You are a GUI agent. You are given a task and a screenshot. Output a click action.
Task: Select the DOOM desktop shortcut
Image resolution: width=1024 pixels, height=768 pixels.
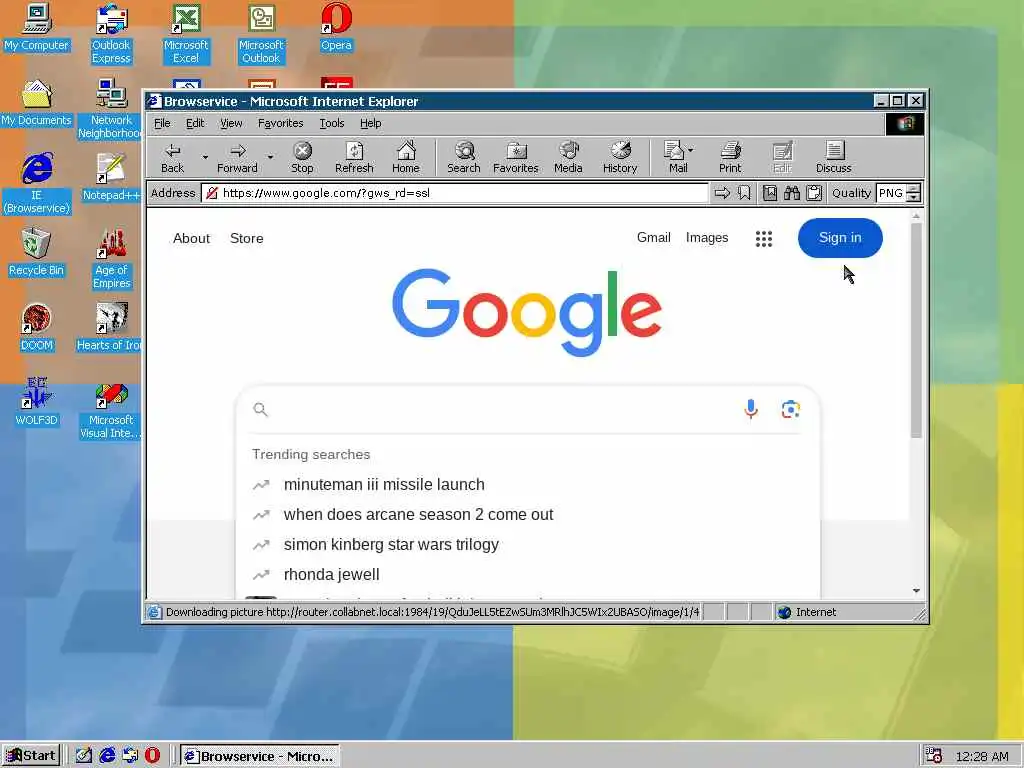click(x=37, y=327)
